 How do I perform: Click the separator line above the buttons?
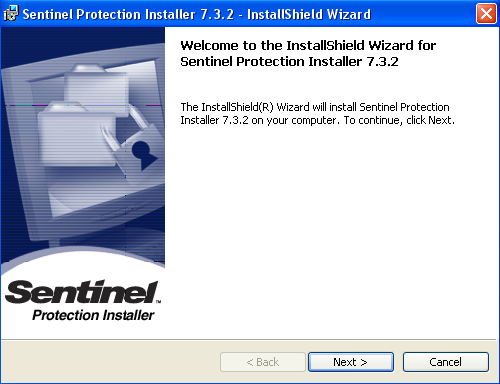[249, 340]
